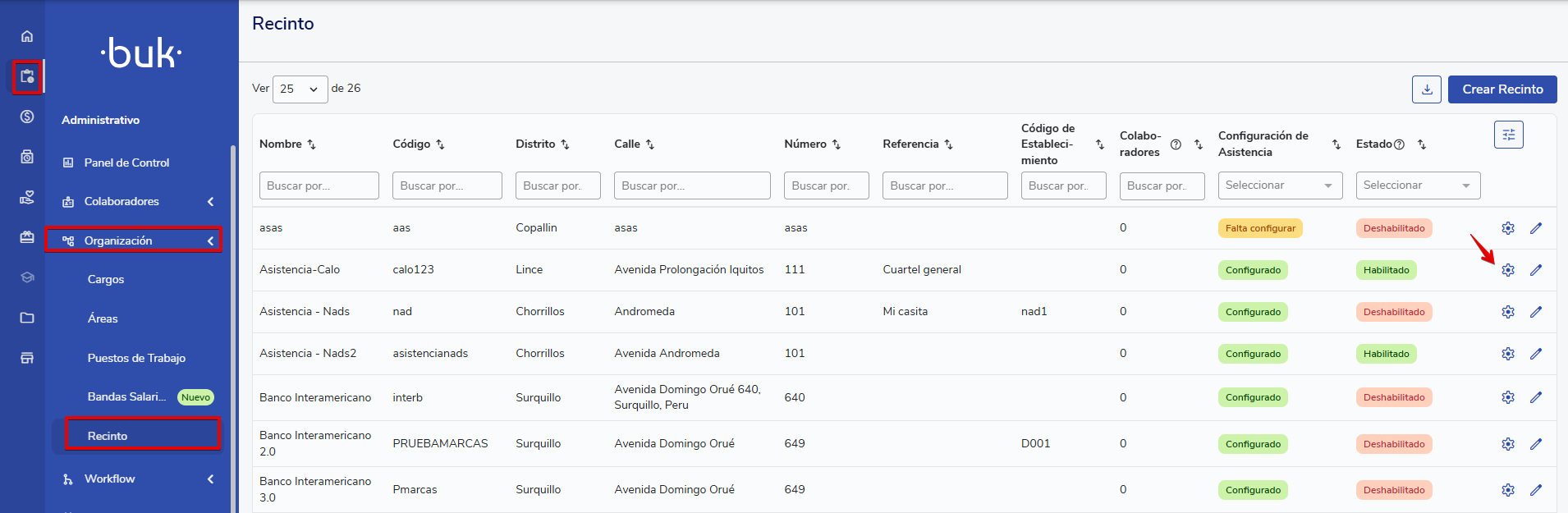Open the download export icon button
Image resolution: width=1568 pixels, height=513 pixels.
tap(1426, 89)
